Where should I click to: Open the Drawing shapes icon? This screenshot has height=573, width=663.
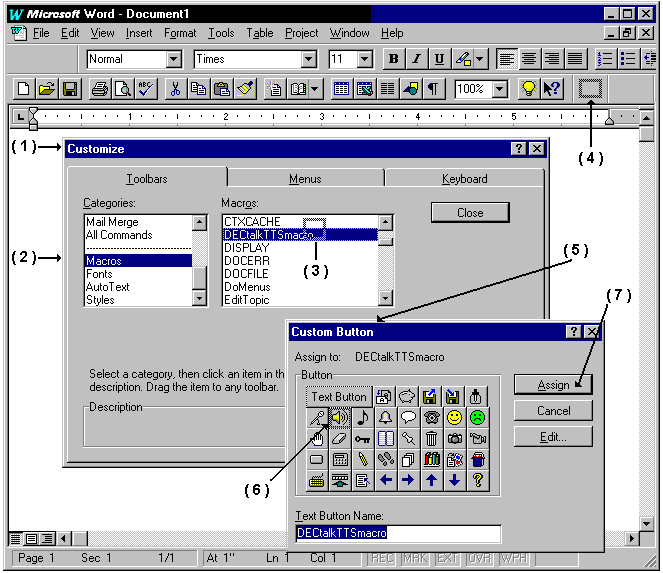[410, 89]
